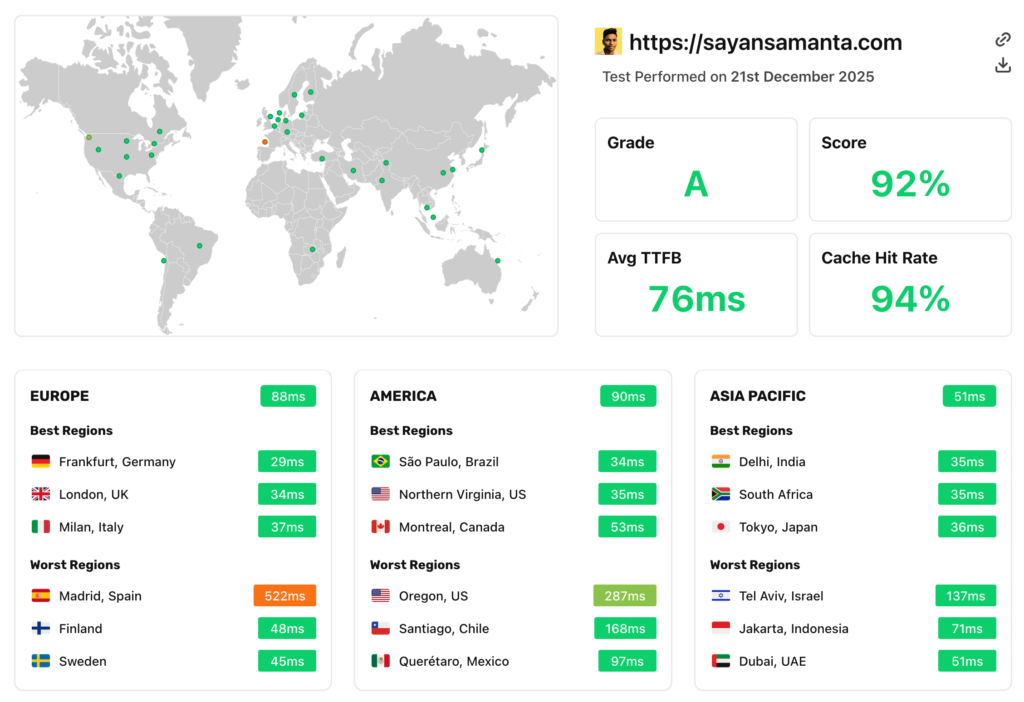Viewport: 1024px width, 702px height.
Task: Open the https://sayansamanta.com link
Action: (765, 42)
